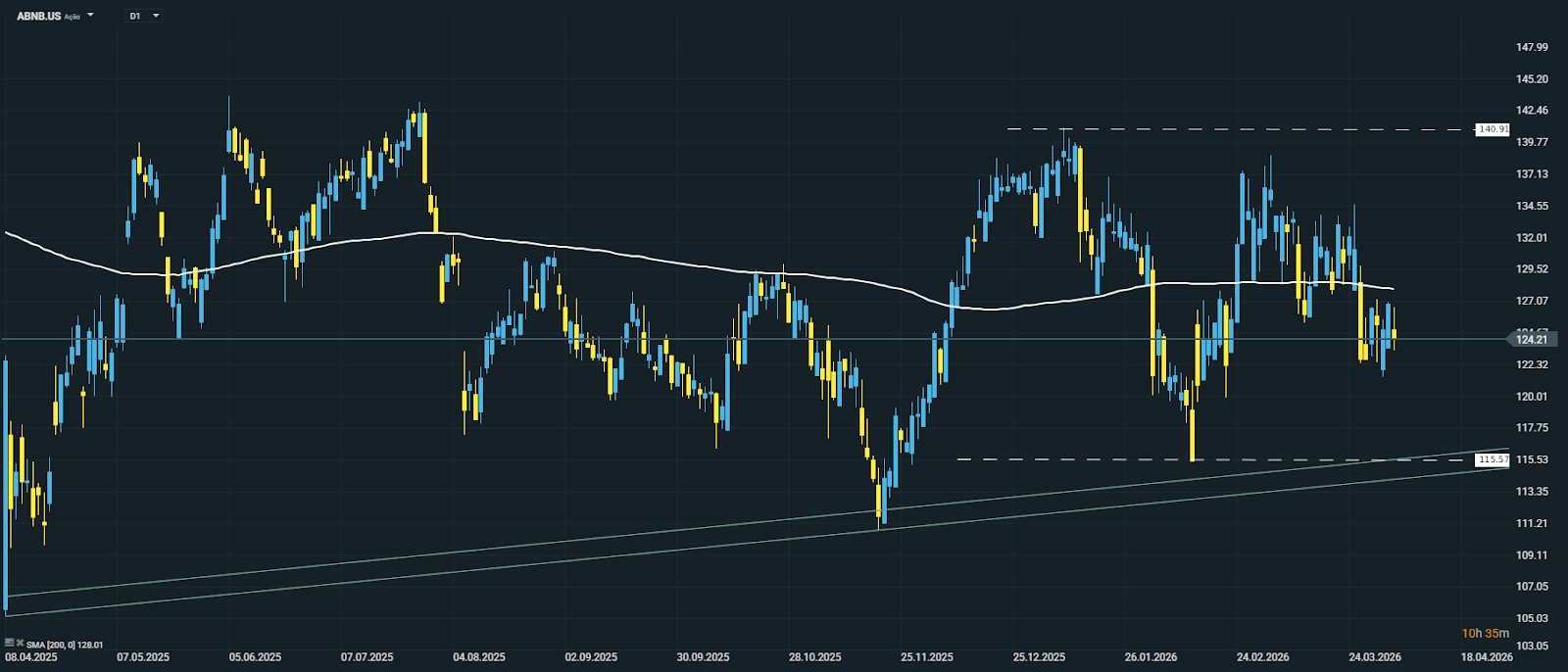Click the 08.04.2025 date on time axis

pyautogui.click(x=31, y=657)
